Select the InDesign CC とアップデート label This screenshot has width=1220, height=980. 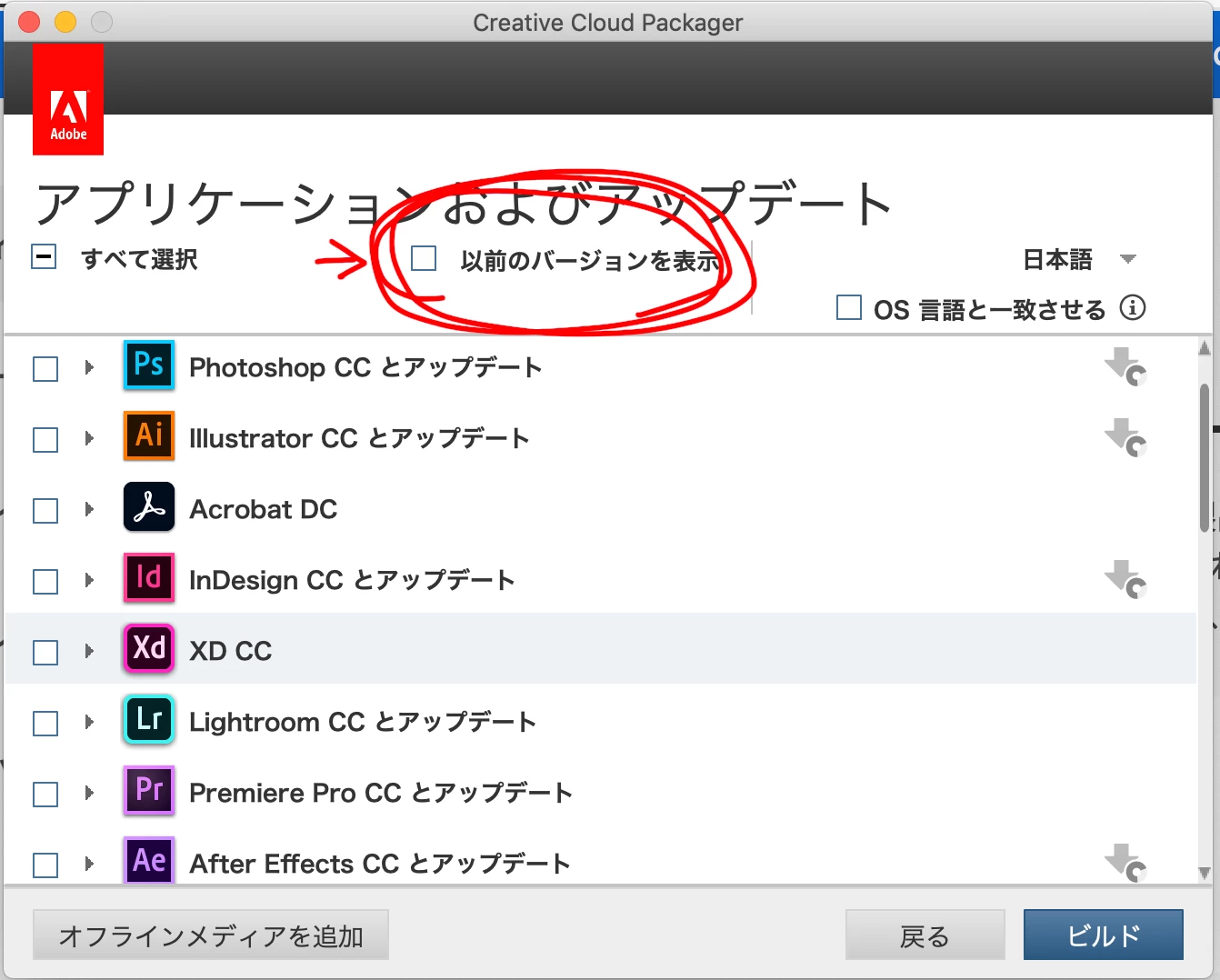(352, 580)
